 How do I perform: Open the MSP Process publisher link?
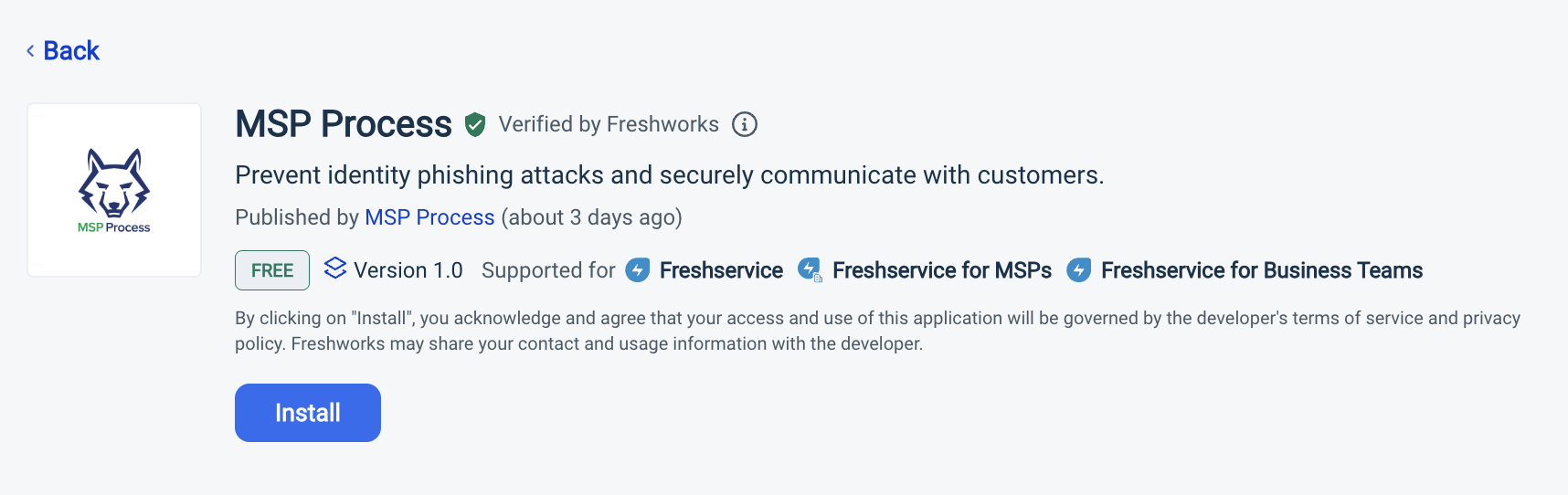[x=429, y=217]
